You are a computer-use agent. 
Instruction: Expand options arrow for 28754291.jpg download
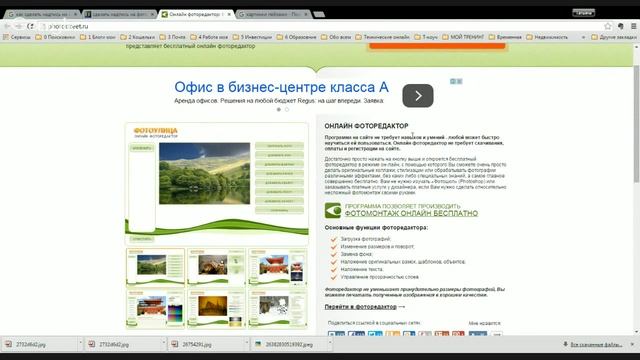tap(247, 343)
